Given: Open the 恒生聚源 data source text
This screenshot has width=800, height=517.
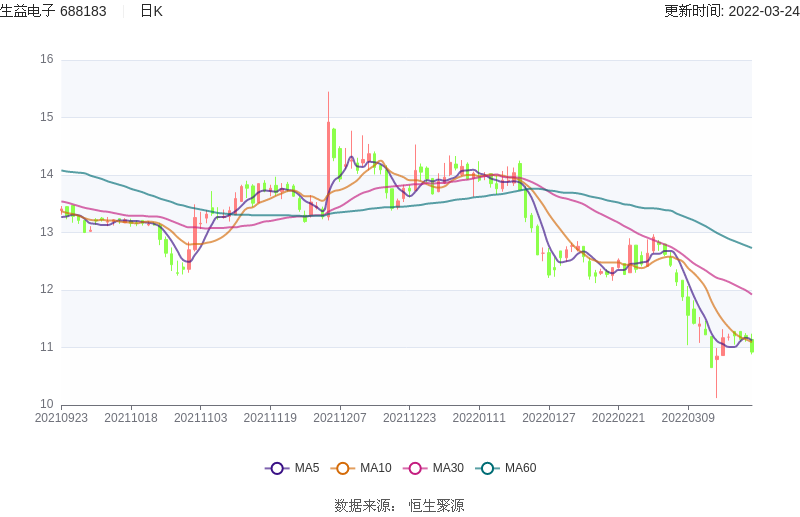Looking at the screenshot, I should coord(436,506).
